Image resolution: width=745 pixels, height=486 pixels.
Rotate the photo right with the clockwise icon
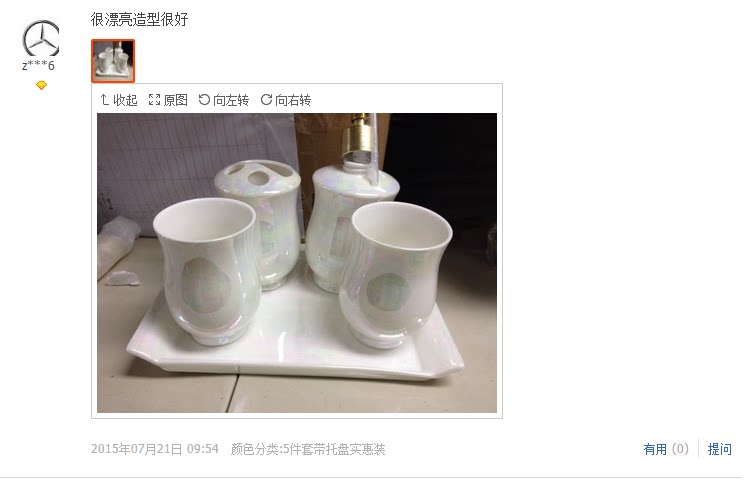point(267,99)
